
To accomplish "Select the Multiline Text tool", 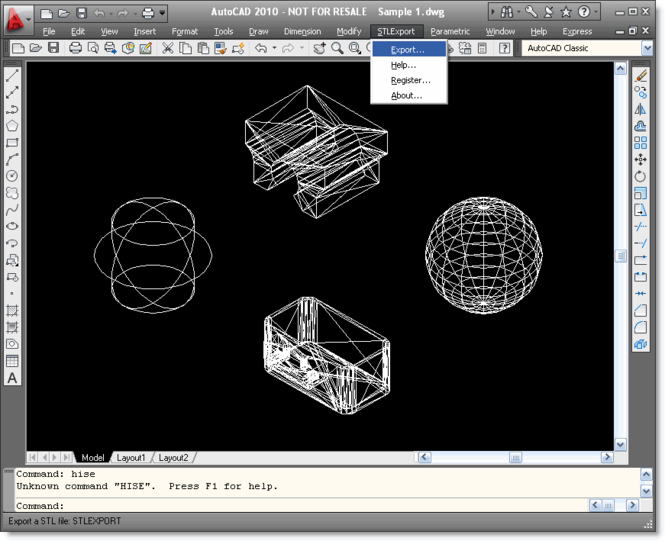I will 12,378.
